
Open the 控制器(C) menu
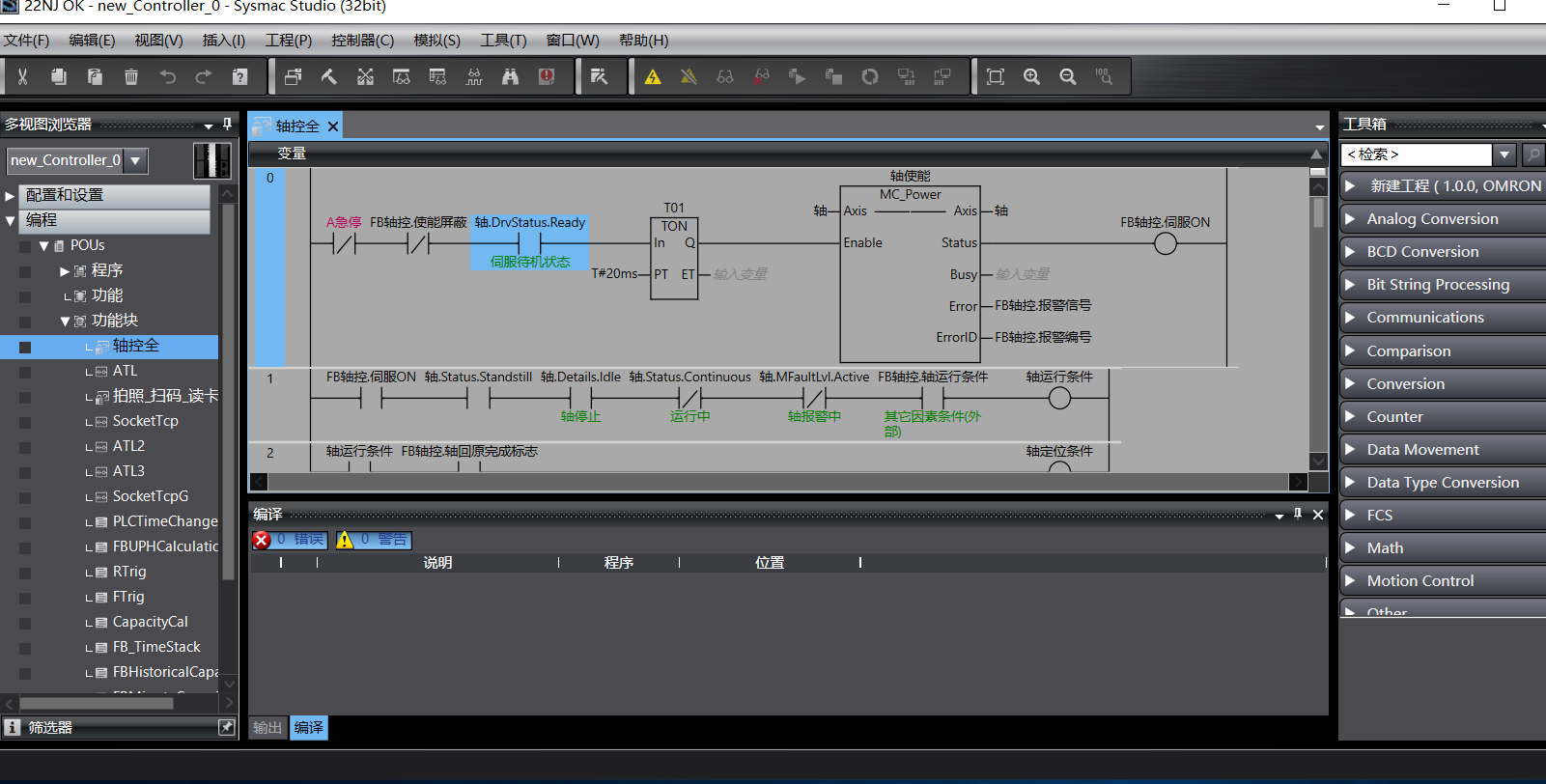362,41
